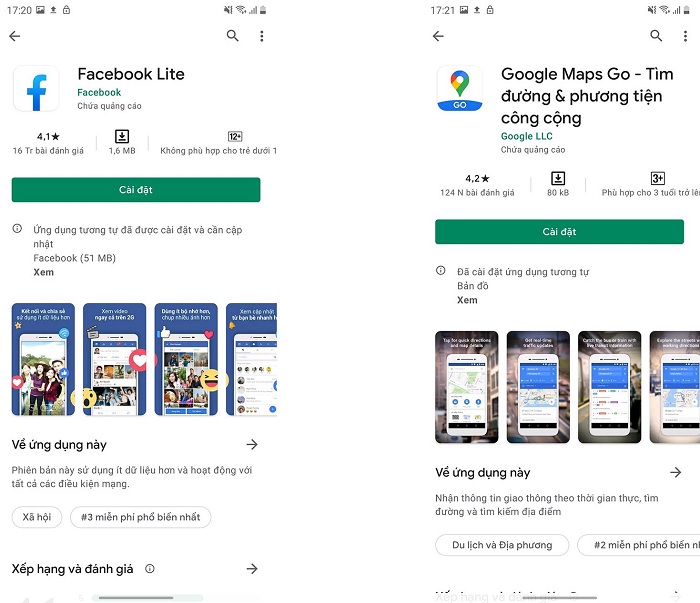Open search on Facebook Lite page
The height and width of the screenshot is (603, 700).
coord(232,36)
